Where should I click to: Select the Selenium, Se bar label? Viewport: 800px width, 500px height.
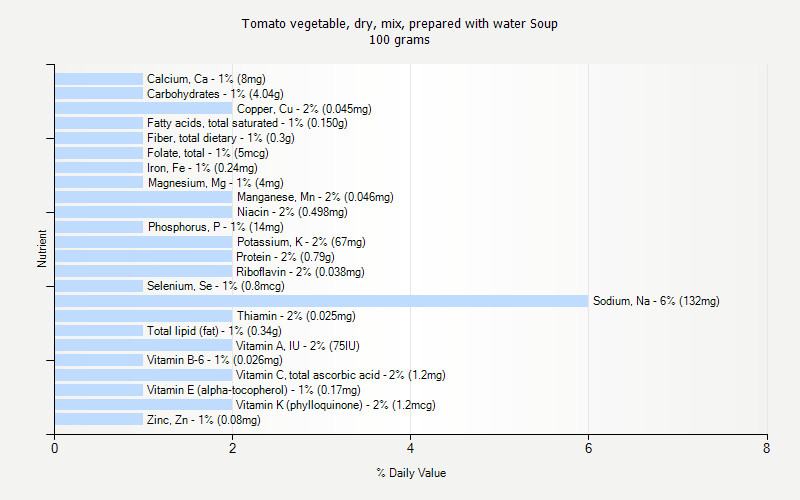point(215,286)
